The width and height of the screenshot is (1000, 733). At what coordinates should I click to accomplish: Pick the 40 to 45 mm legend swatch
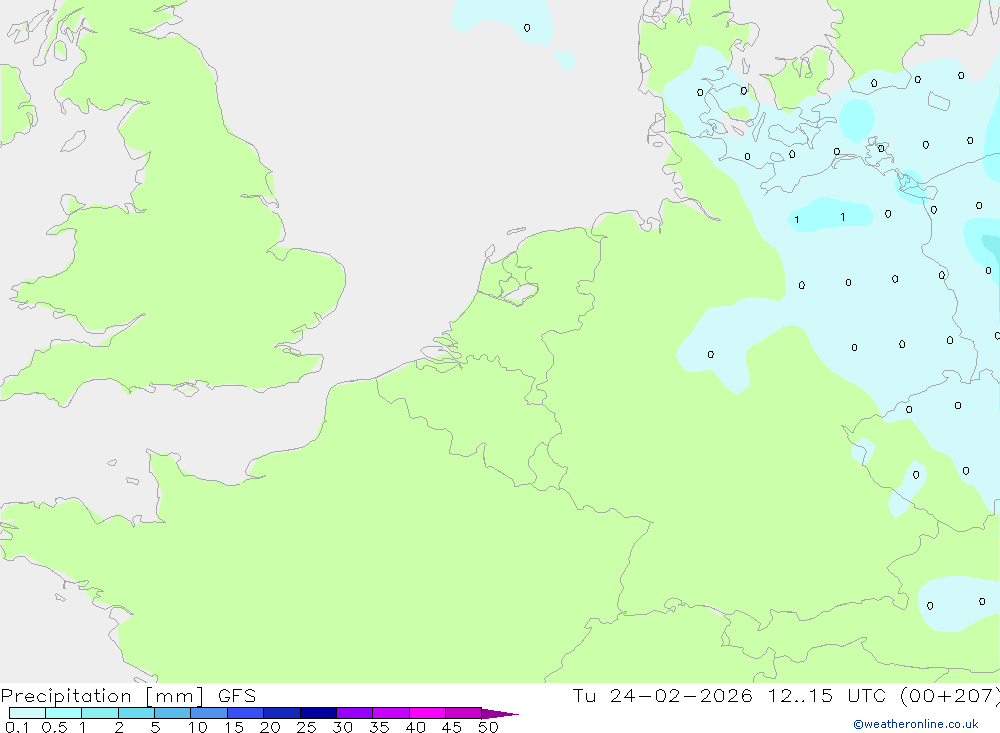click(x=427, y=713)
